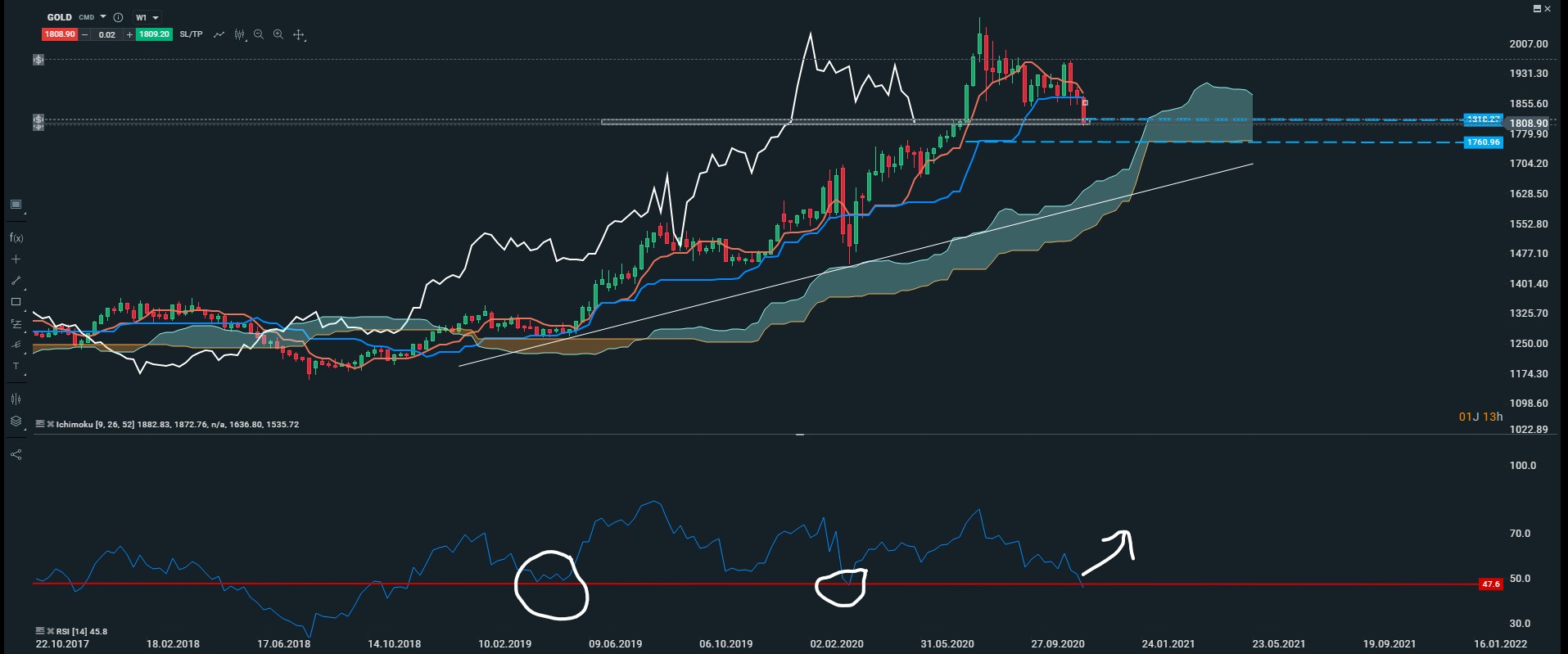1568x654 pixels.
Task: Remove the Ichimoku indicator with its X
Action: tap(50, 424)
